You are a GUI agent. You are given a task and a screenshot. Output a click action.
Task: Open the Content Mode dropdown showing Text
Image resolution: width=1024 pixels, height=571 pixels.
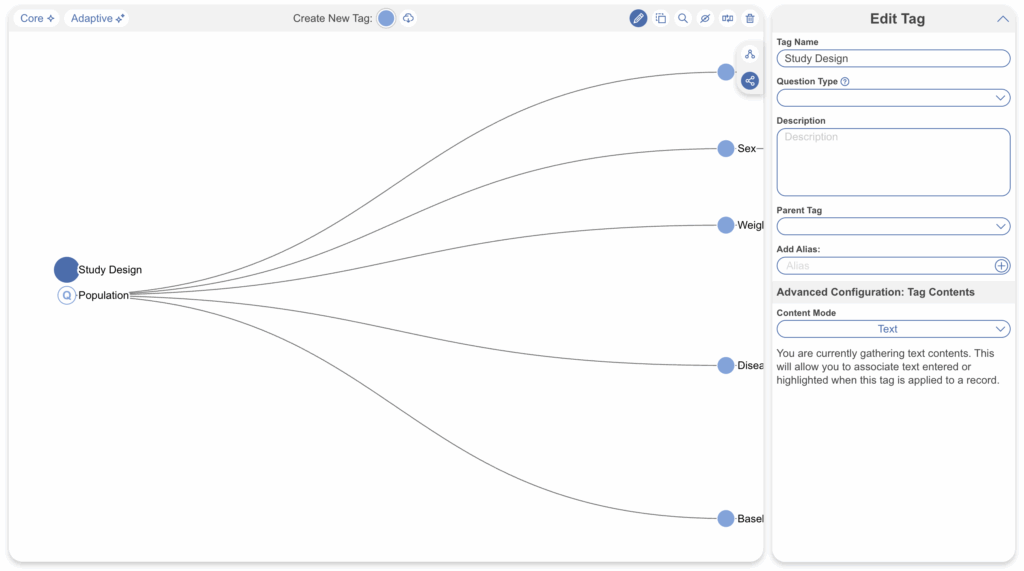click(893, 329)
